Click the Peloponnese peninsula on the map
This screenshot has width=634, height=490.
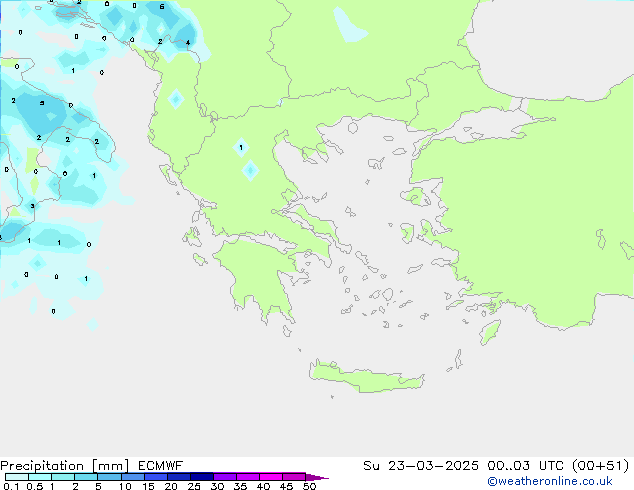(259, 275)
